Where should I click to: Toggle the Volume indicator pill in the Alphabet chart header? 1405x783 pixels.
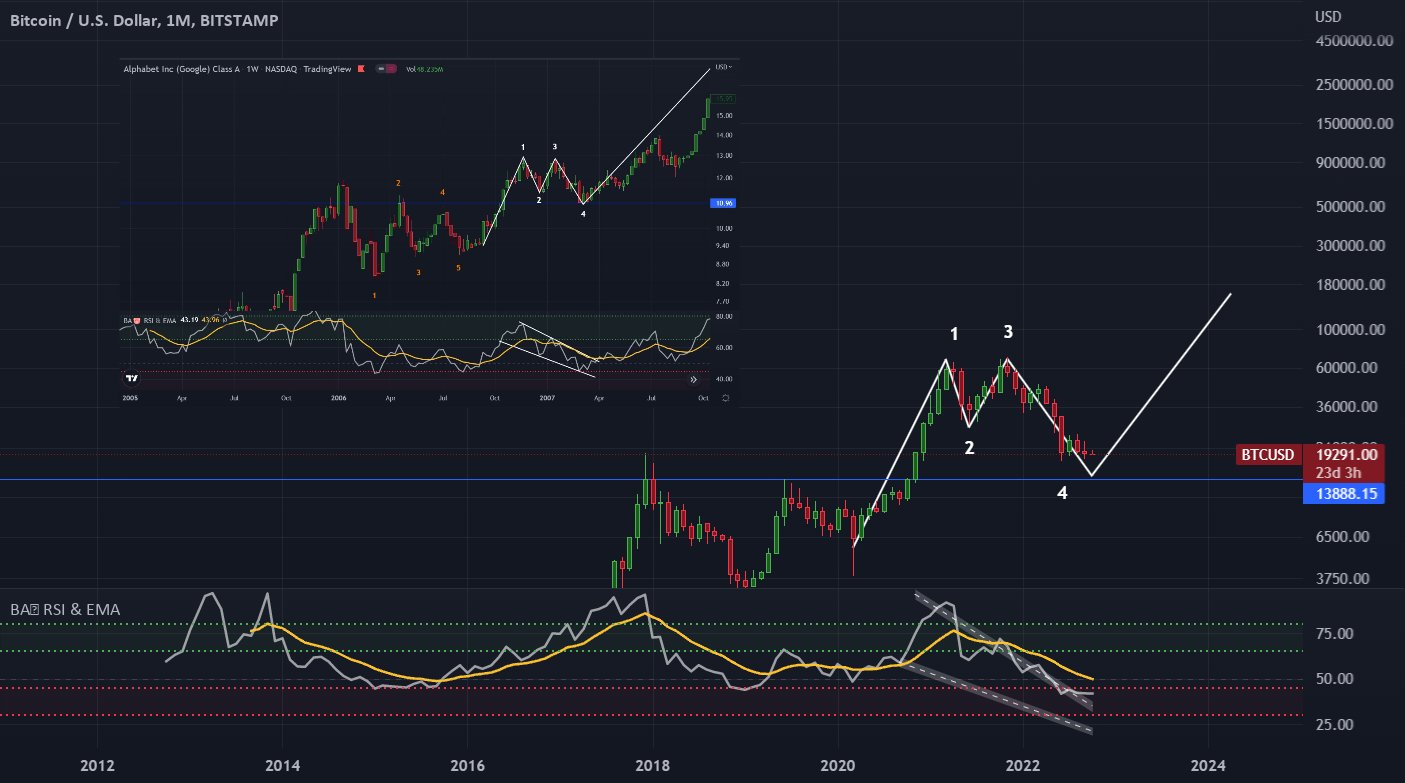click(x=385, y=70)
